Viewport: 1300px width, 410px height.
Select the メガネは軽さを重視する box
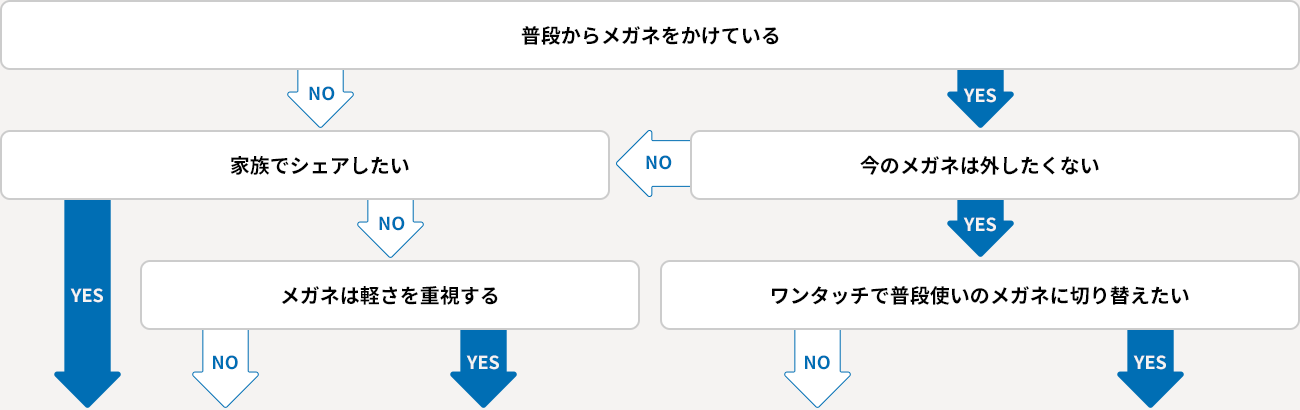[x=390, y=295]
